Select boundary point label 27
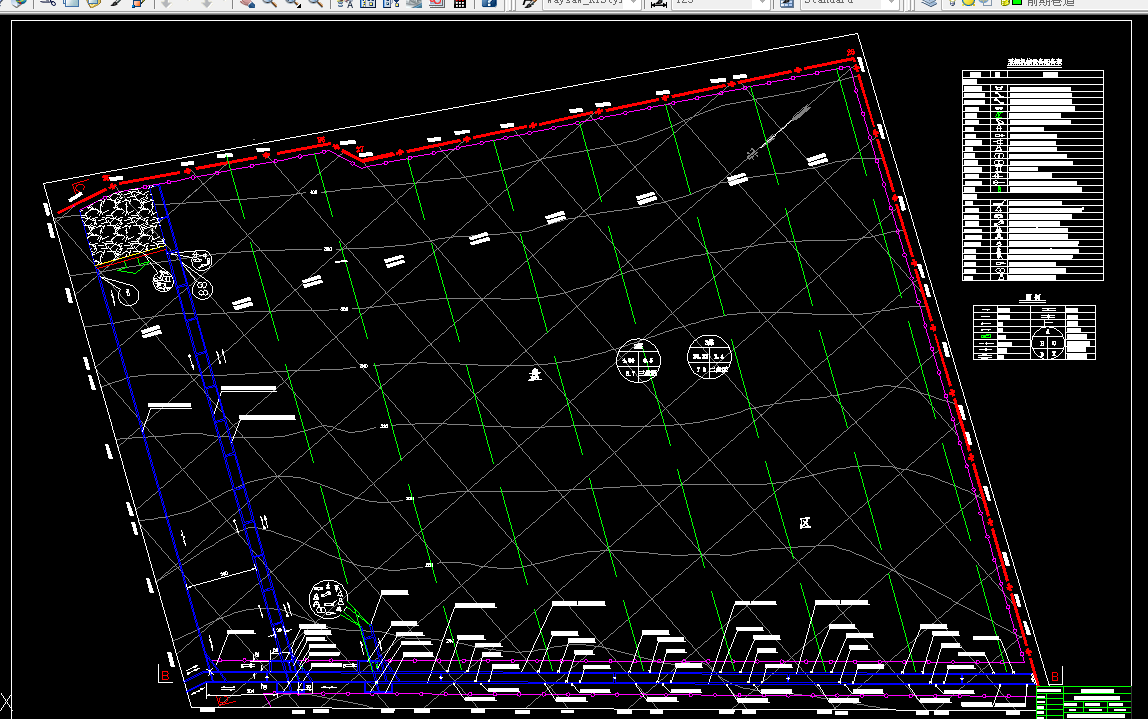 pos(360,149)
